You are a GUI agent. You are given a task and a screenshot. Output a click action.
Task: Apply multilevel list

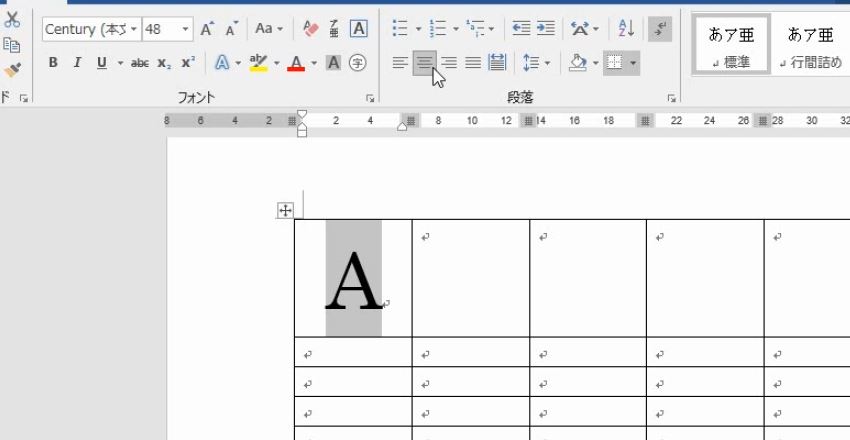point(474,29)
